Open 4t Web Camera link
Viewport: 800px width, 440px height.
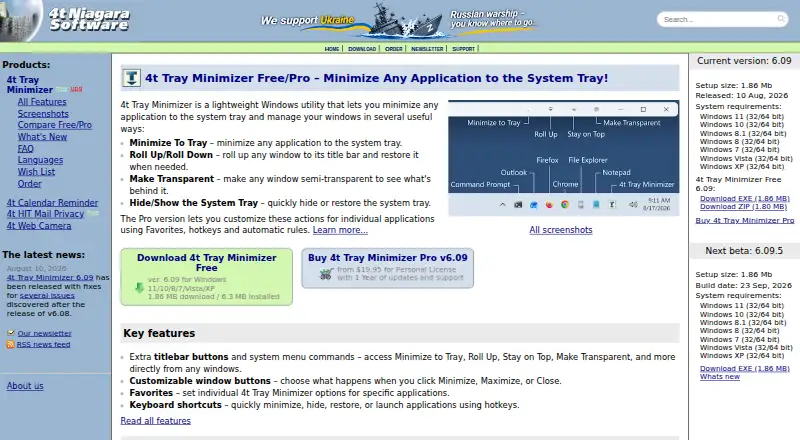39,226
